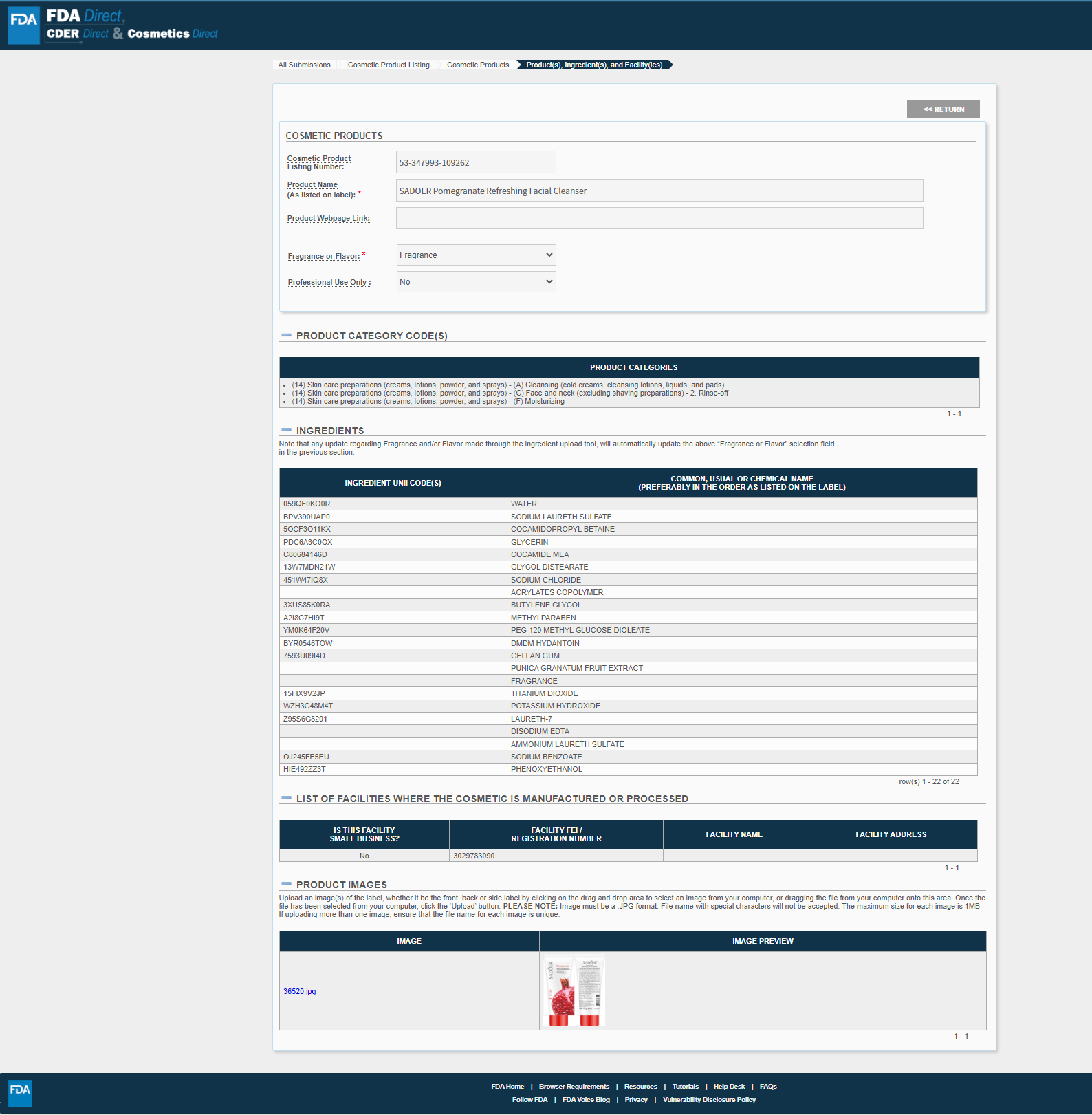
Task: Visit Vulnerability Disclosure Policy link
Action: coord(709,1100)
